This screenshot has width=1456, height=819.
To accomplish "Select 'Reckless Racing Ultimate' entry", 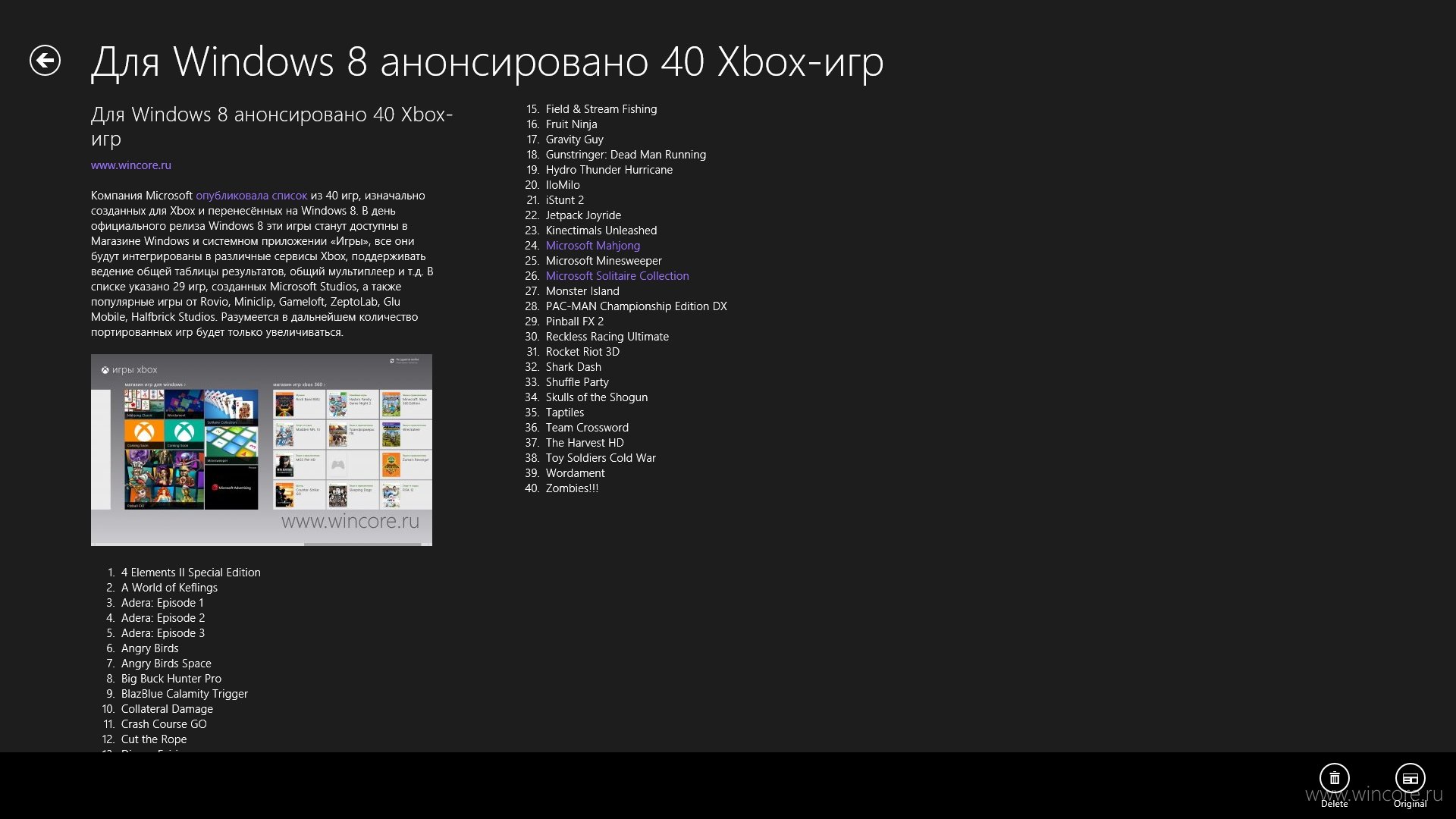I will click(607, 337).
